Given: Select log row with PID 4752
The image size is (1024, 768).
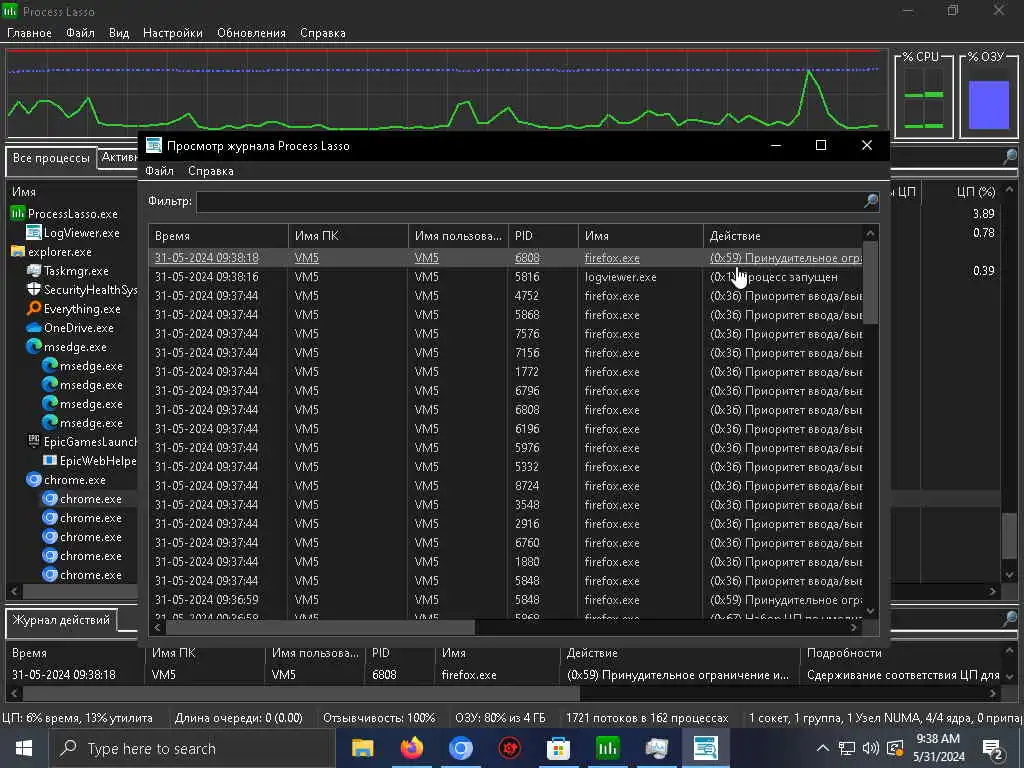Looking at the screenshot, I should pos(506,296).
